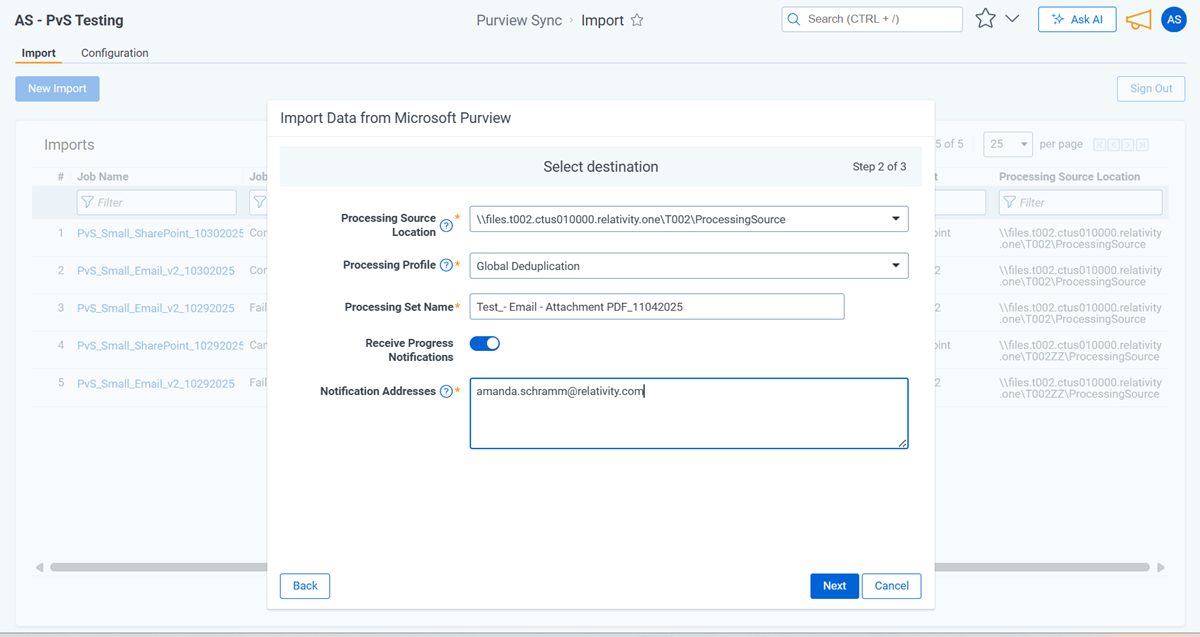Open the per page count dropdown
The width and height of the screenshot is (1200, 637).
(x=1007, y=144)
